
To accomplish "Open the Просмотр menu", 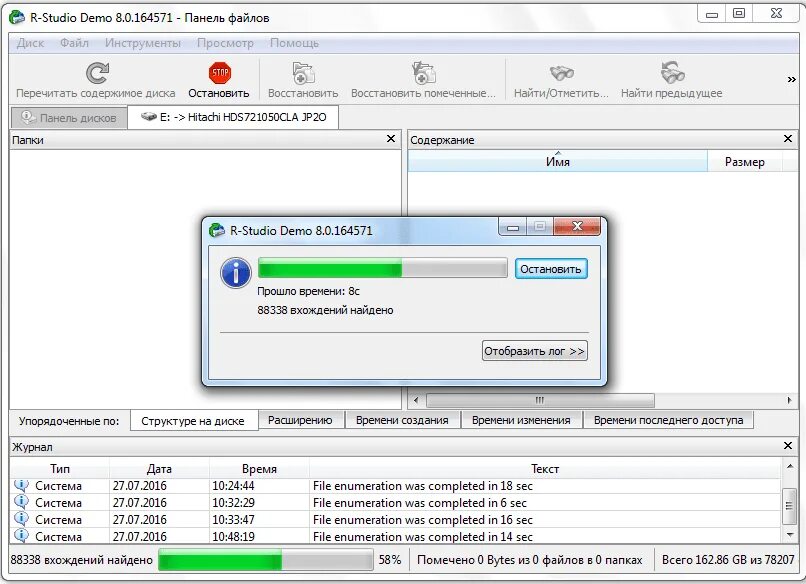I will tap(225, 43).
